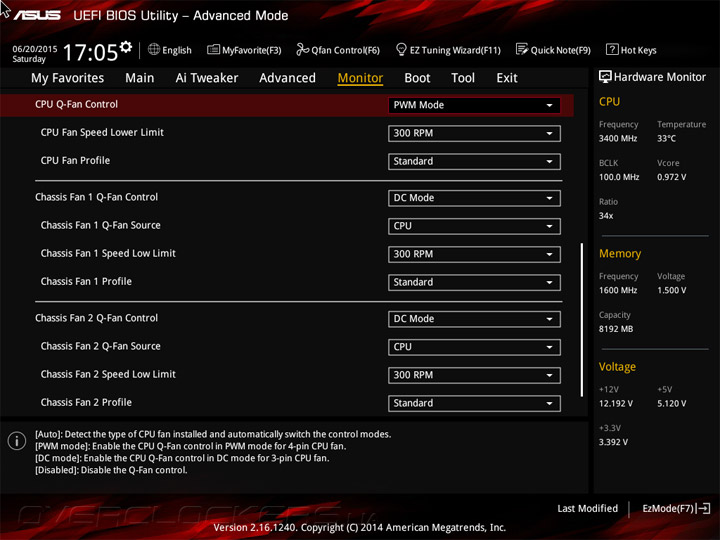Expand the Chassis Fan 1 Profile dropdown

[474, 282]
